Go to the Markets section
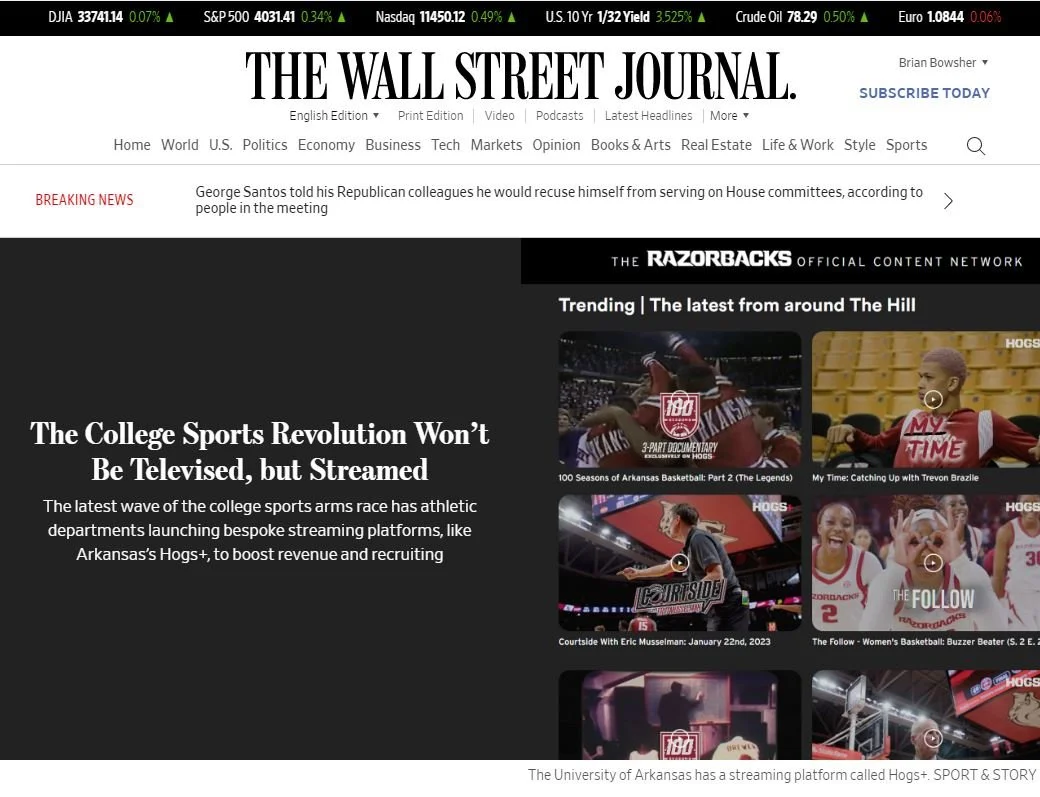The width and height of the screenshot is (1040, 797). [x=496, y=145]
